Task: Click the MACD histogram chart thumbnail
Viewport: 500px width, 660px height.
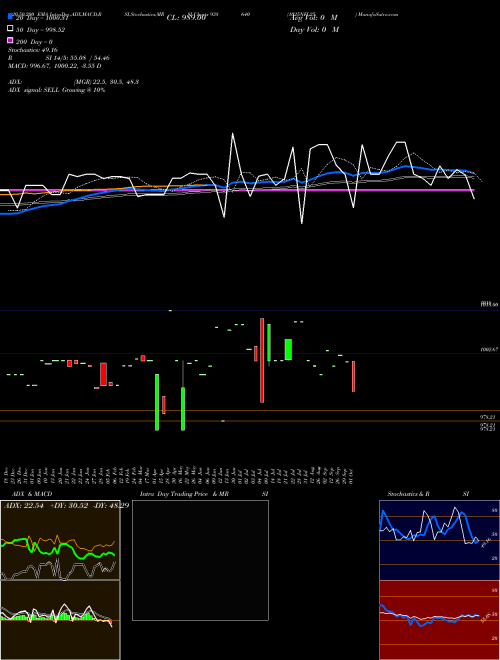Action: (x=60, y=620)
